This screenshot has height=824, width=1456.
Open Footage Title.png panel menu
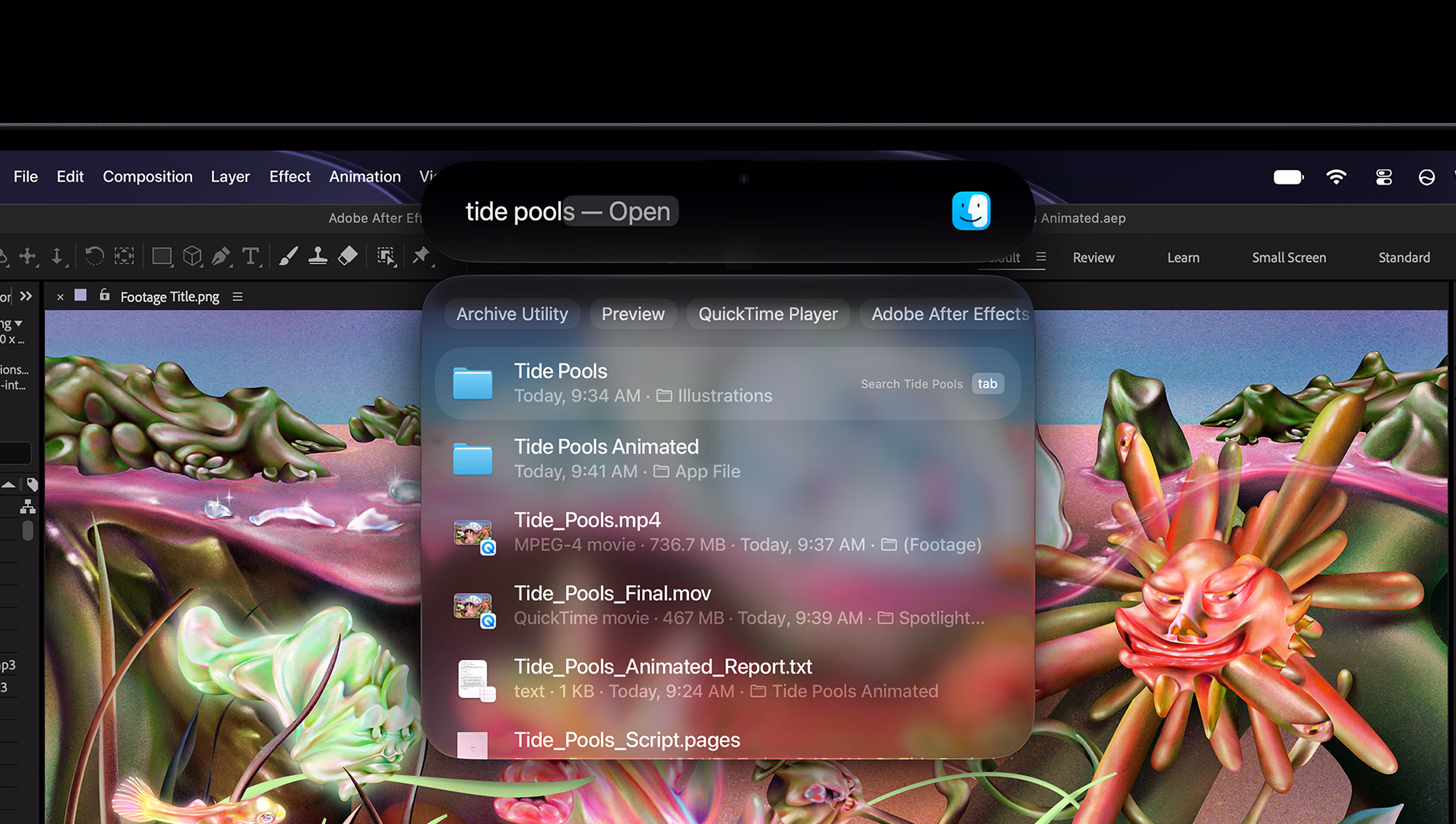click(x=237, y=297)
